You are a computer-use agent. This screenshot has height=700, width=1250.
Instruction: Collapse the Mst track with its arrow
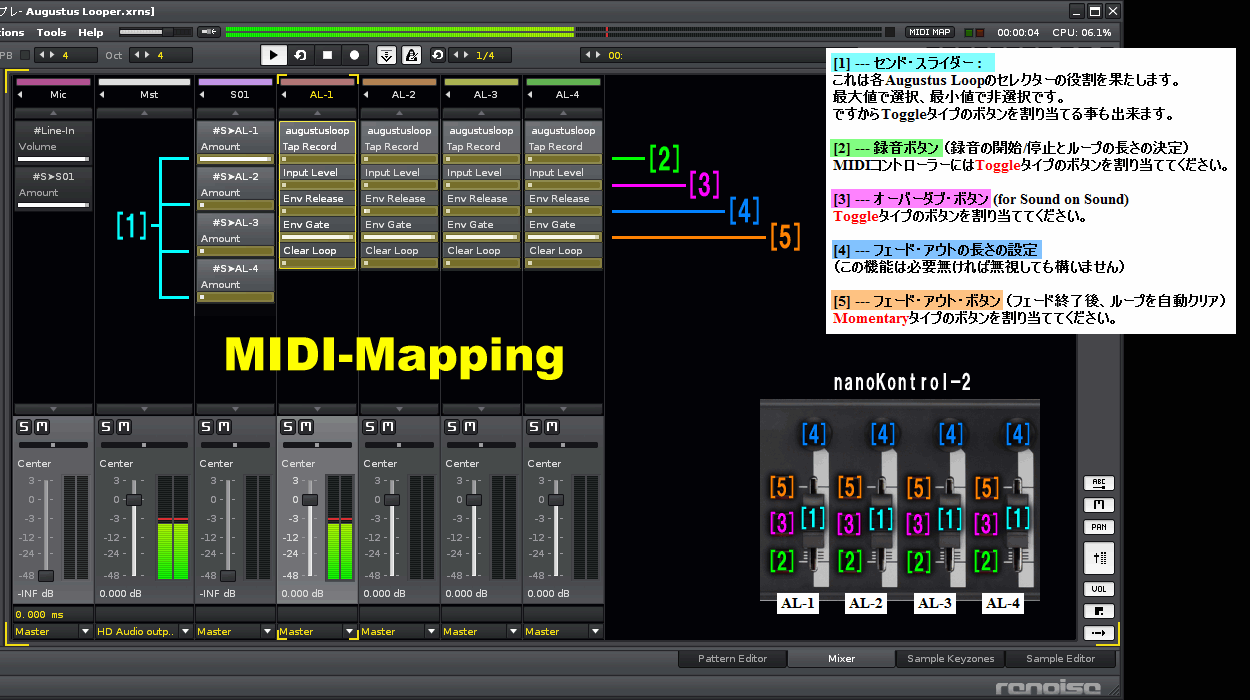pos(103,95)
